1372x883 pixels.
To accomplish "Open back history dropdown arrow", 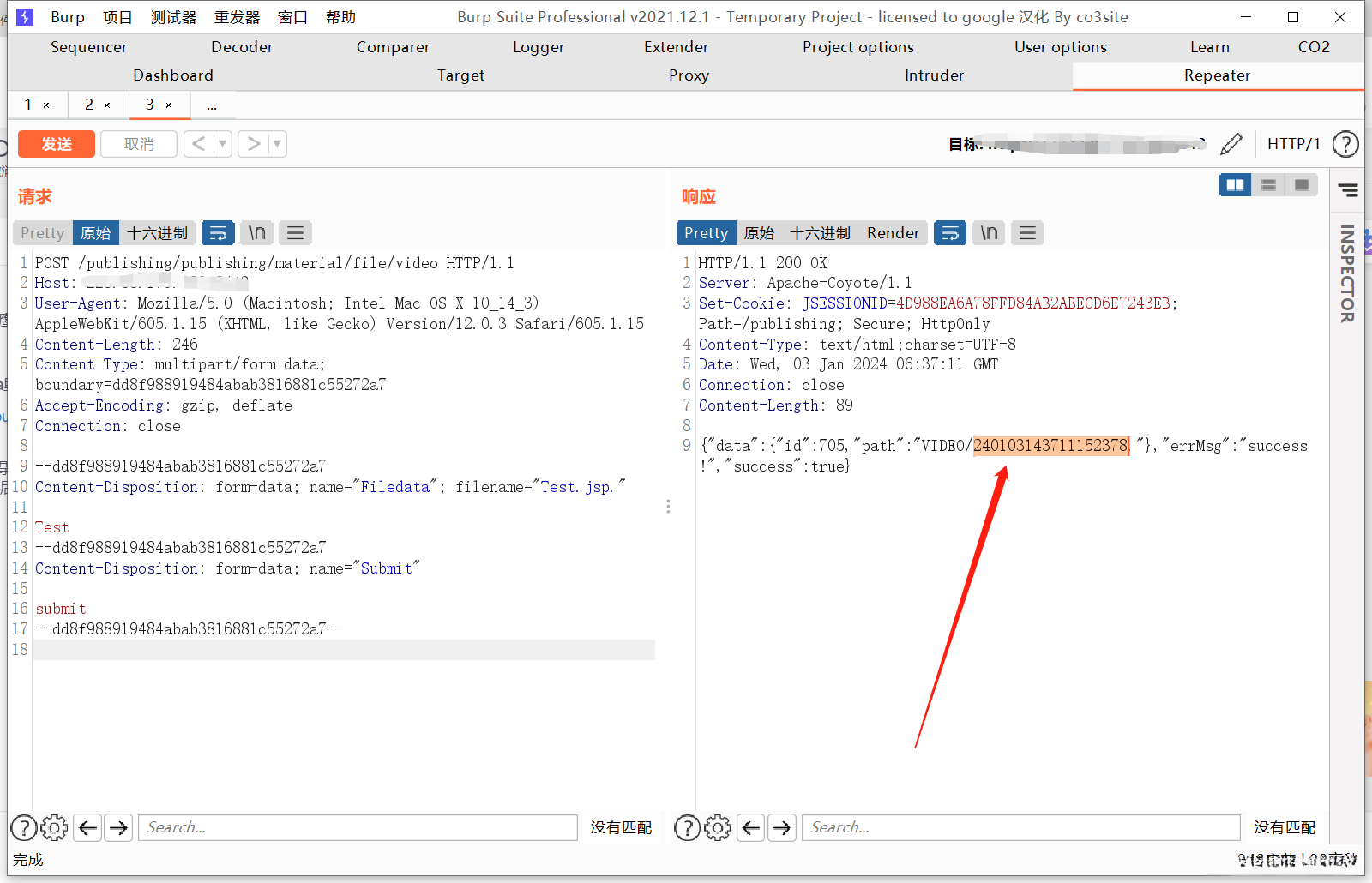I will (223, 144).
